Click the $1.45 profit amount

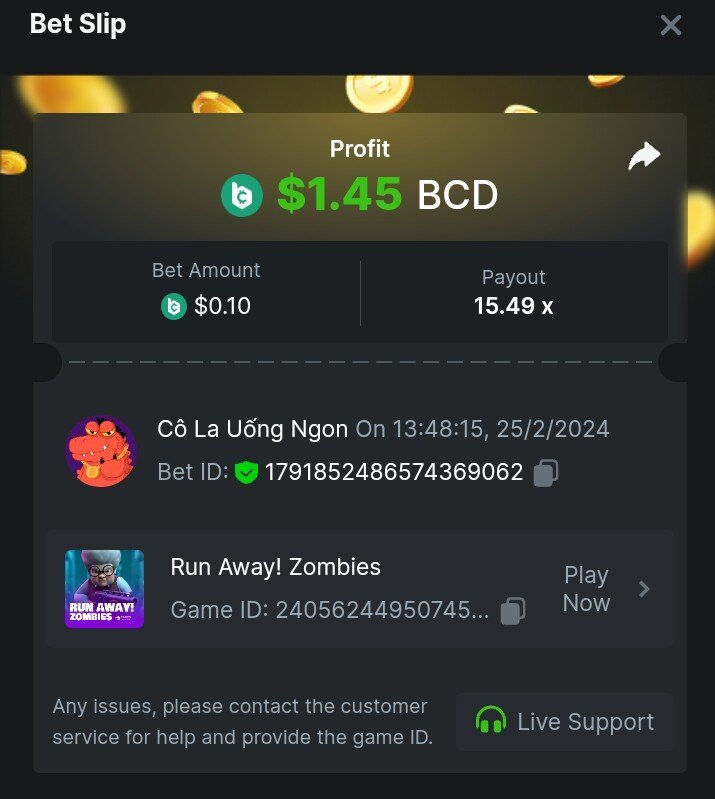tap(340, 194)
